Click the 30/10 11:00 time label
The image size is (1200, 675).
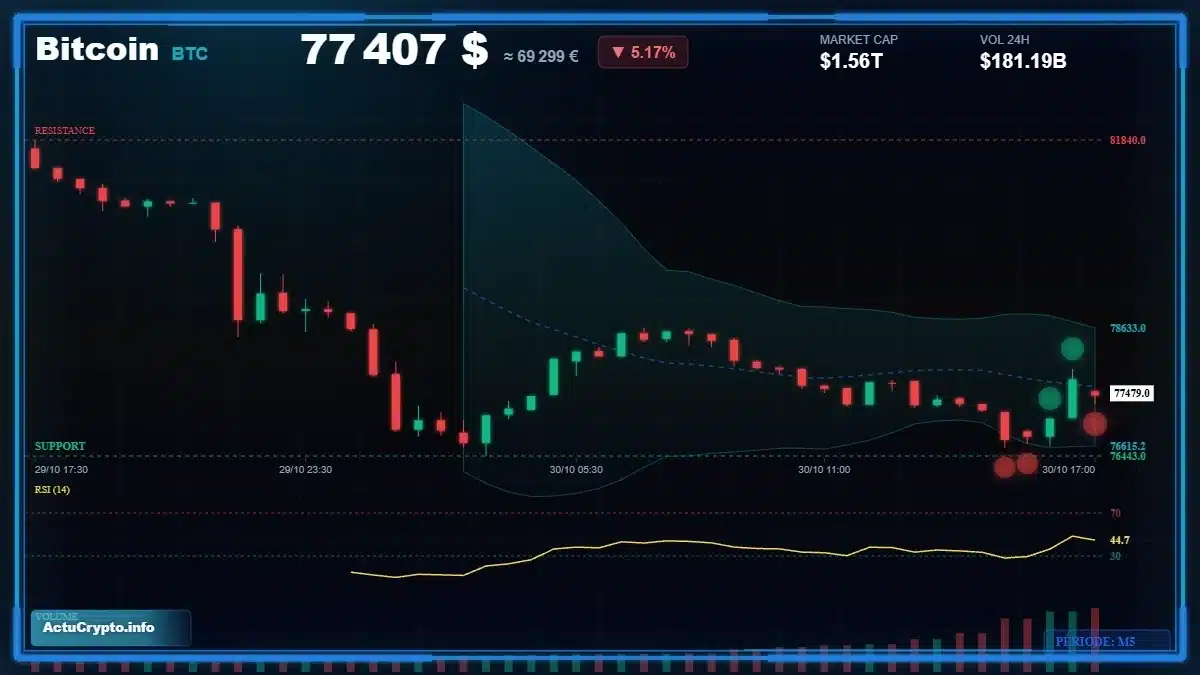click(x=824, y=469)
